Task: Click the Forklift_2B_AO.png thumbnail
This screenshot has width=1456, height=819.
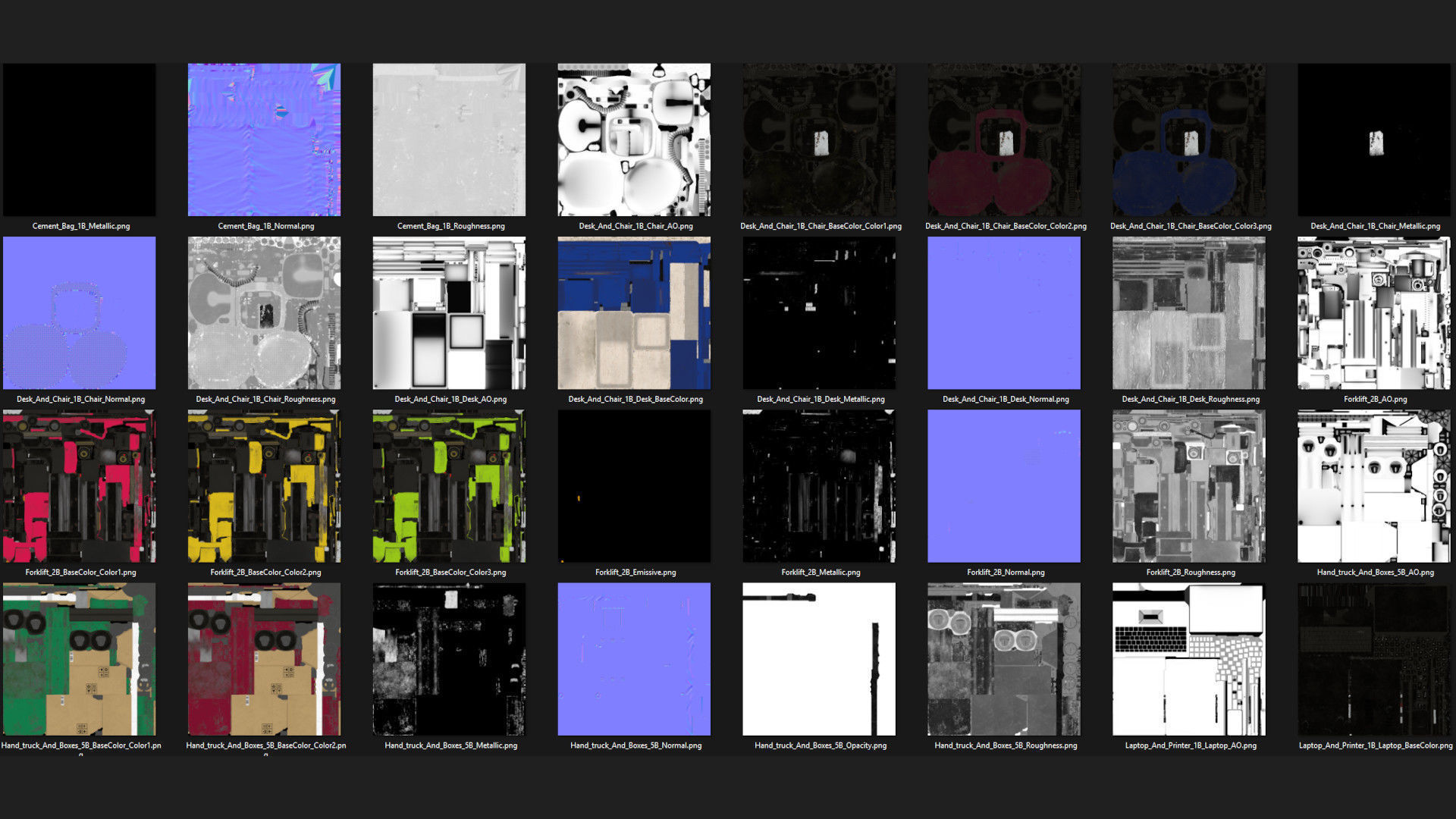Action: (x=1374, y=312)
